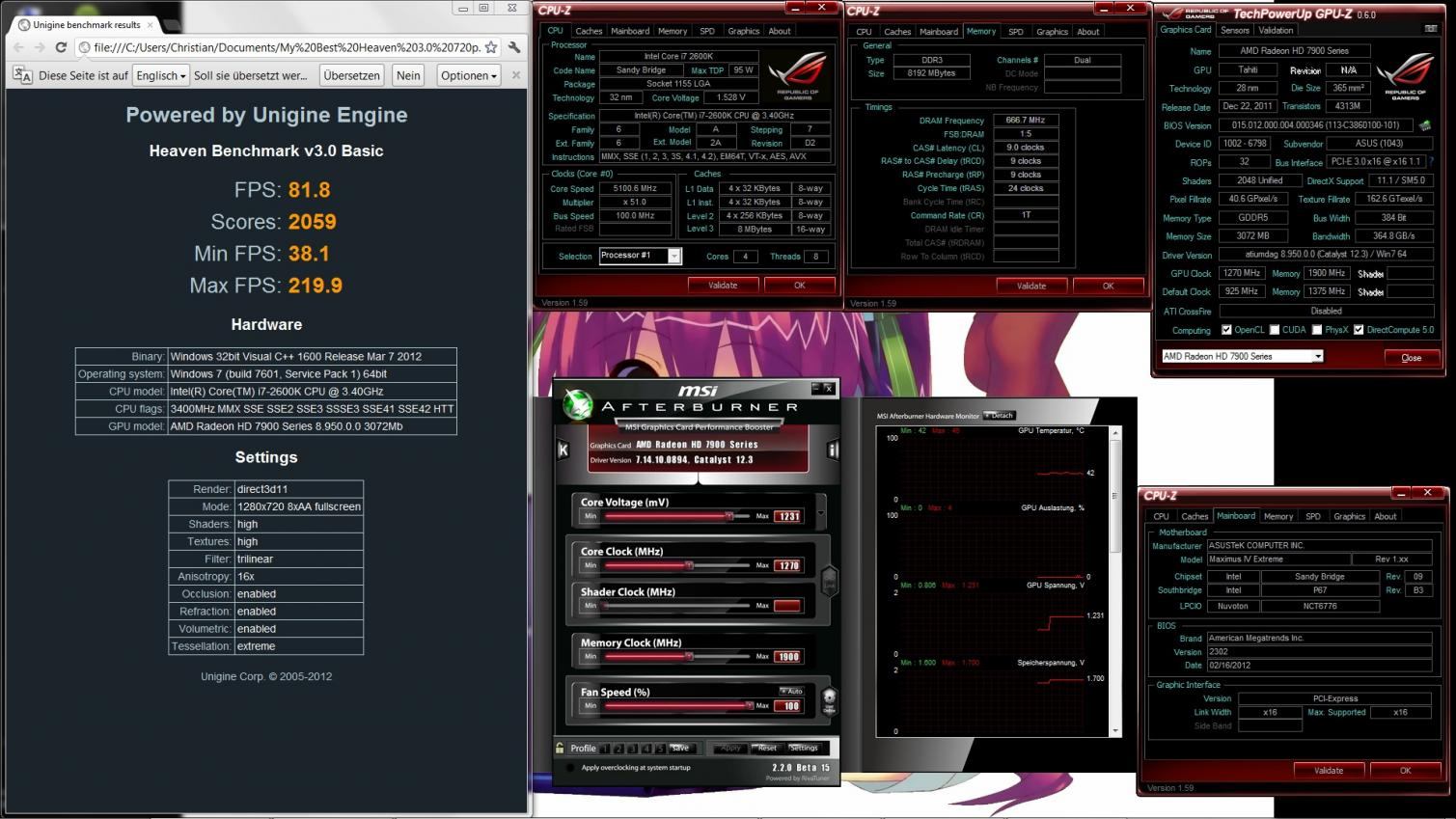Screen dimensions: 1456x819
Task: Toggle the CUDA checkbox in GPU-Z
Action: pyautogui.click(x=1275, y=330)
